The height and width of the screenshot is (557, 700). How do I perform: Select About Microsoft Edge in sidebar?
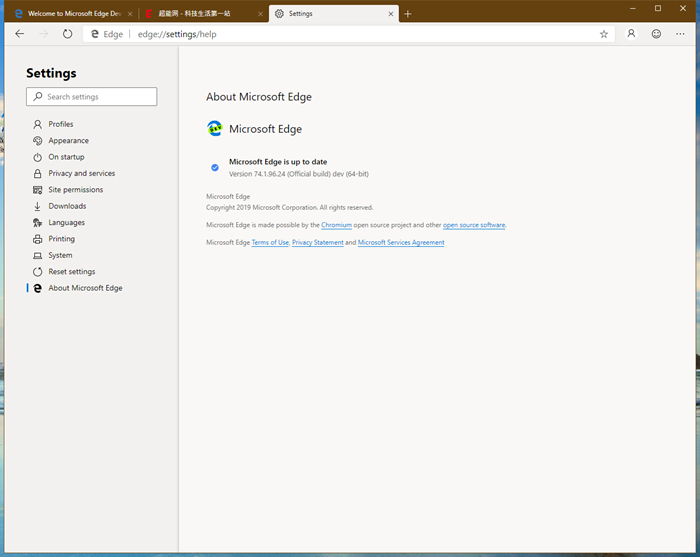[x=85, y=288]
